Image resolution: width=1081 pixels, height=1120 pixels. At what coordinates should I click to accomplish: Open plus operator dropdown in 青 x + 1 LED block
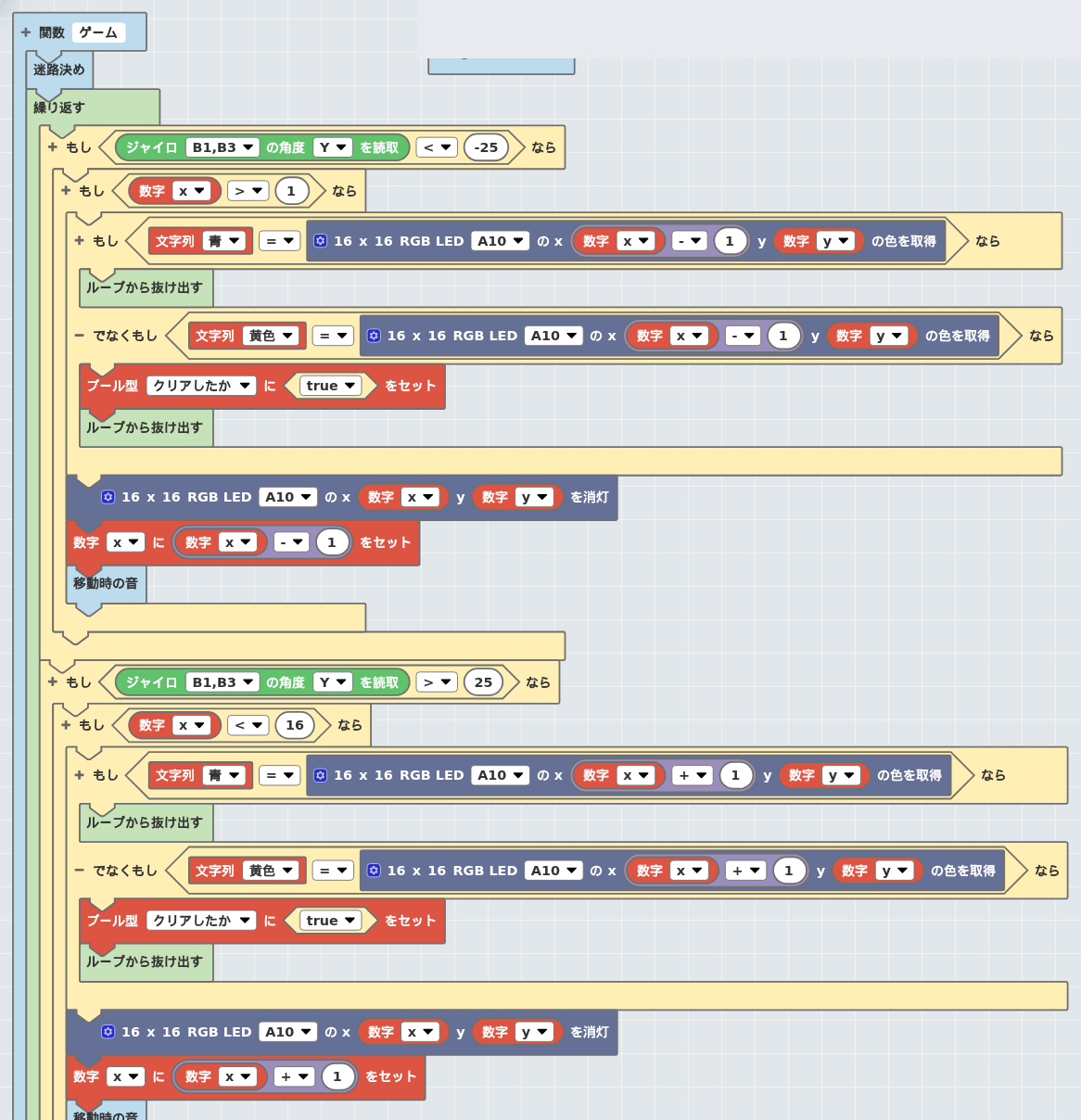pyautogui.click(x=693, y=775)
